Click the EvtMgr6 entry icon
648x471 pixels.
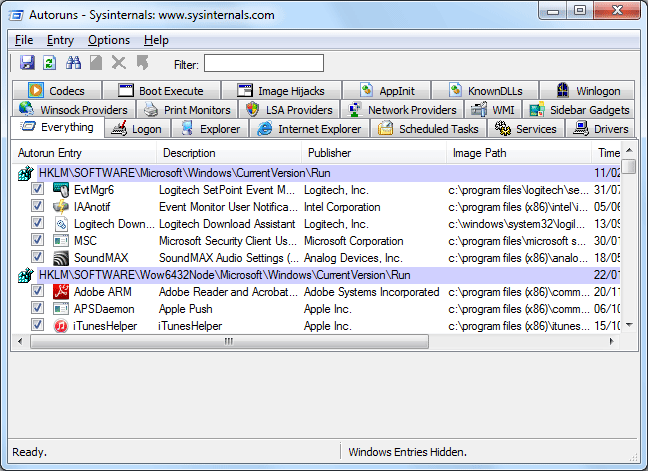point(61,190)
